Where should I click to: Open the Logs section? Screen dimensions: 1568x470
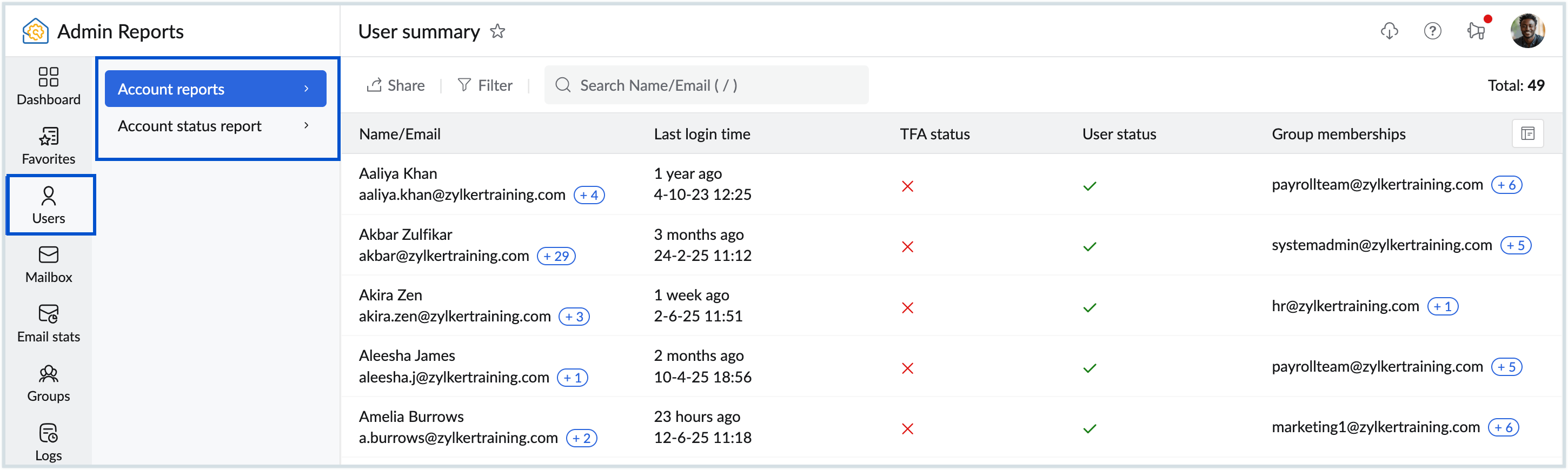(49, 442)
